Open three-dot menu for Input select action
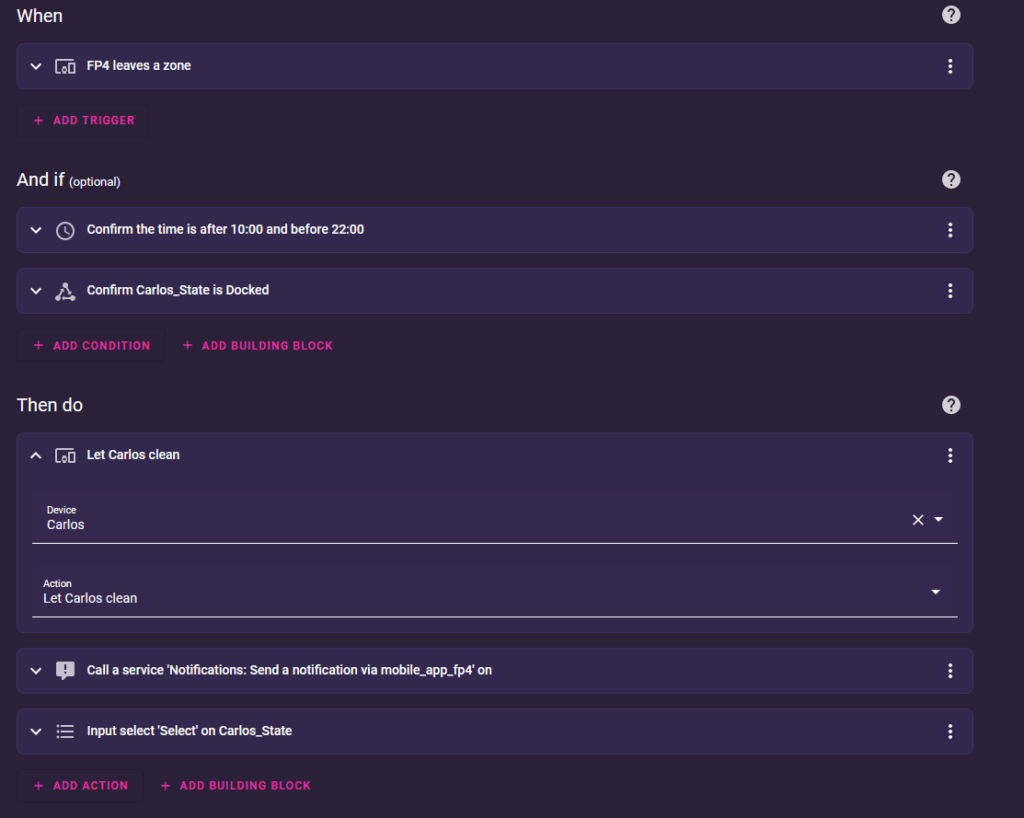Viewport: 1024px width, 818px height. point(949,732)
